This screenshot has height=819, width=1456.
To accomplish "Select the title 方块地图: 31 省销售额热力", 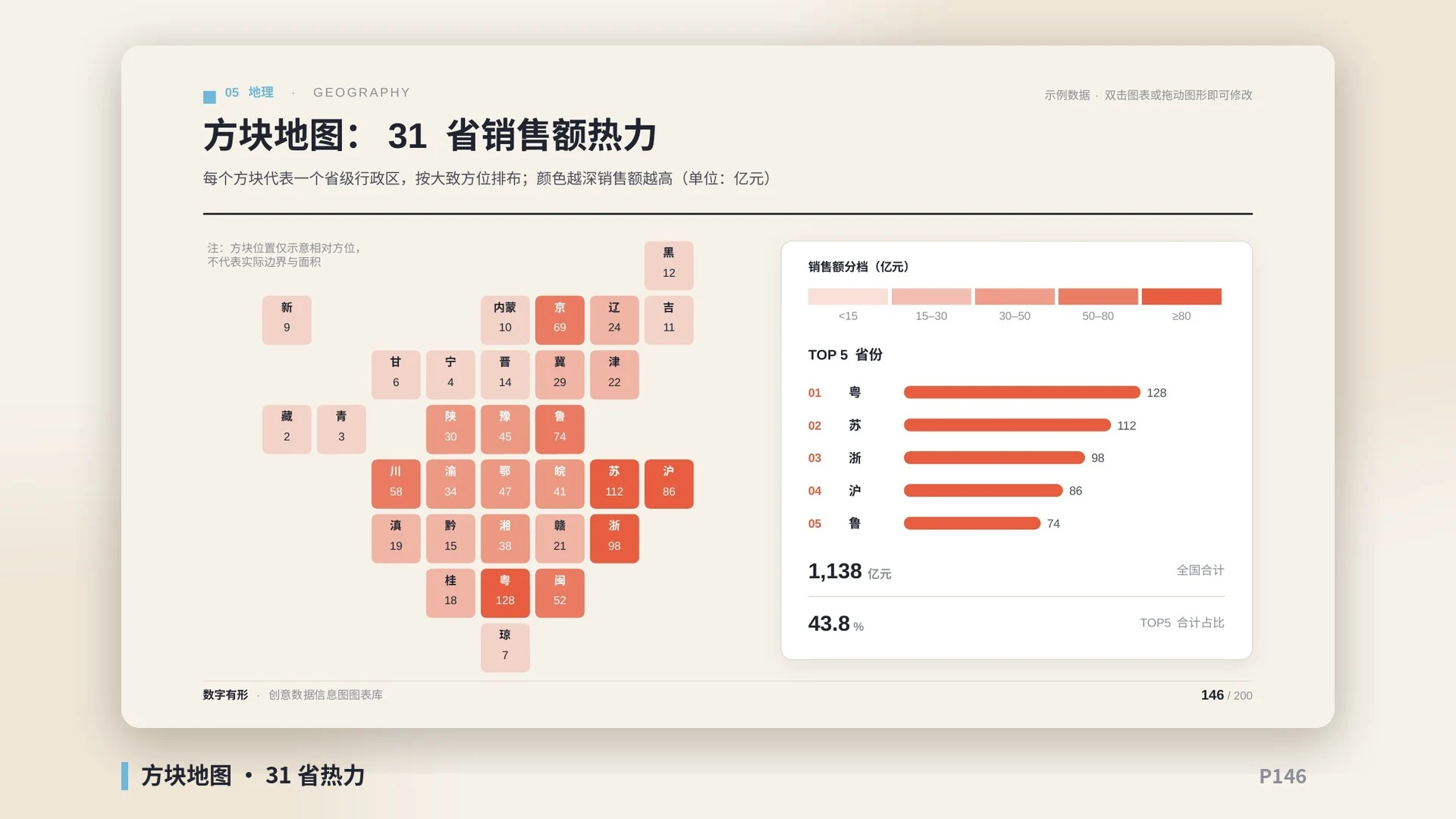I will coord(430,136).
